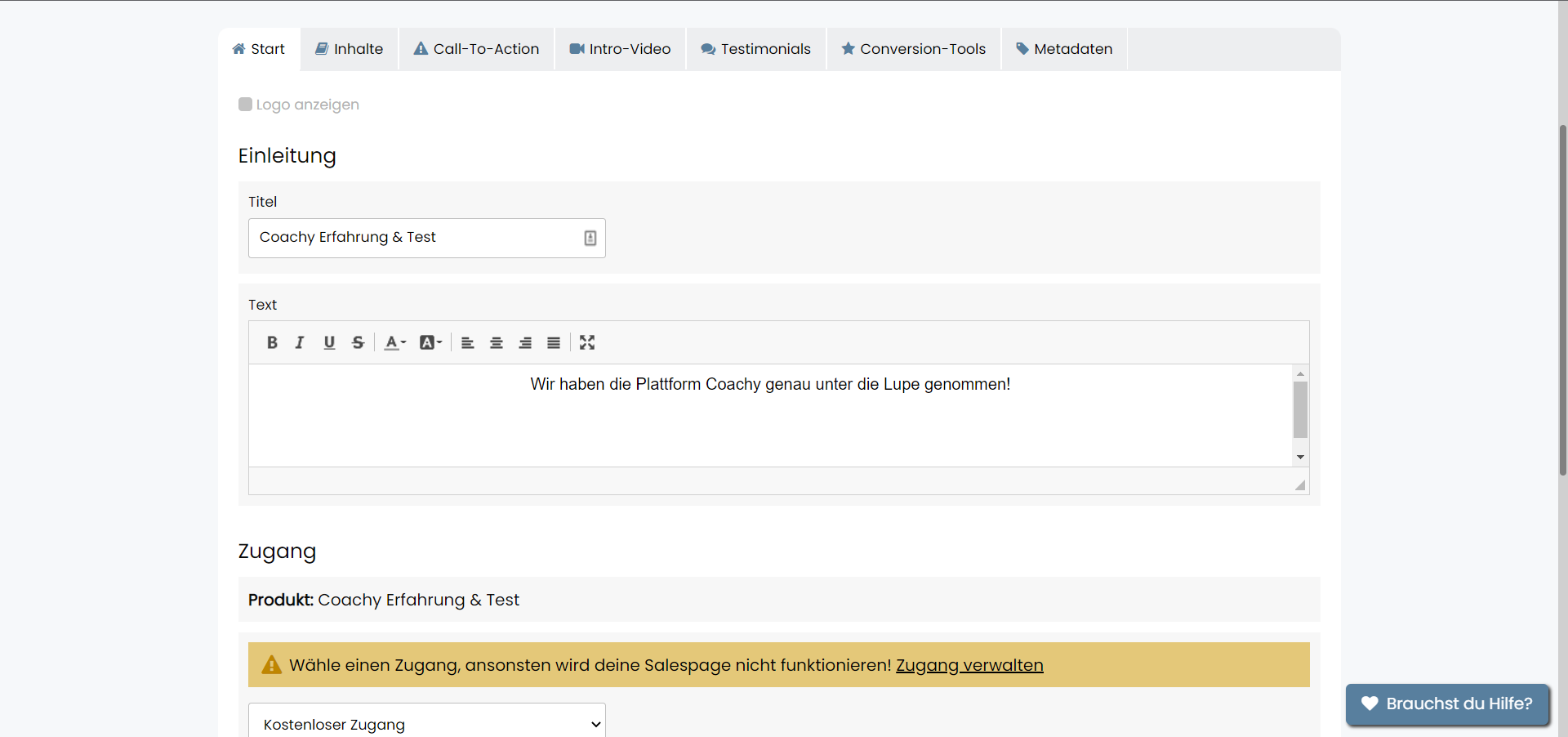
Task: Open Testimonials tab
Action: (756, 49)
